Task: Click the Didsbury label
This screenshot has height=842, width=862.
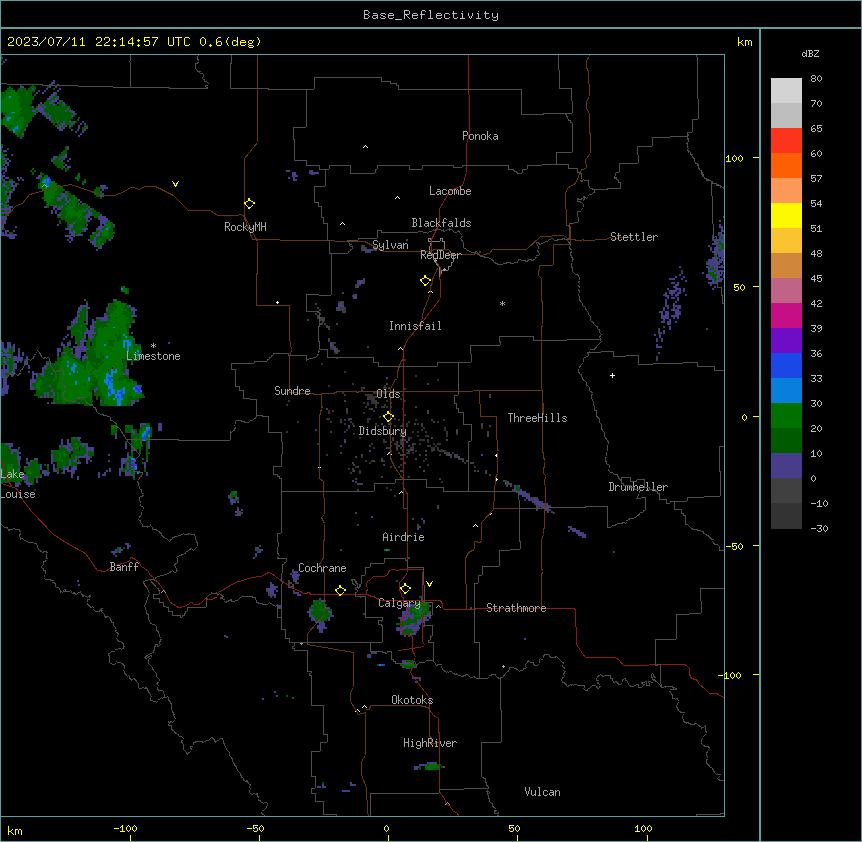Action: (383, 431)
